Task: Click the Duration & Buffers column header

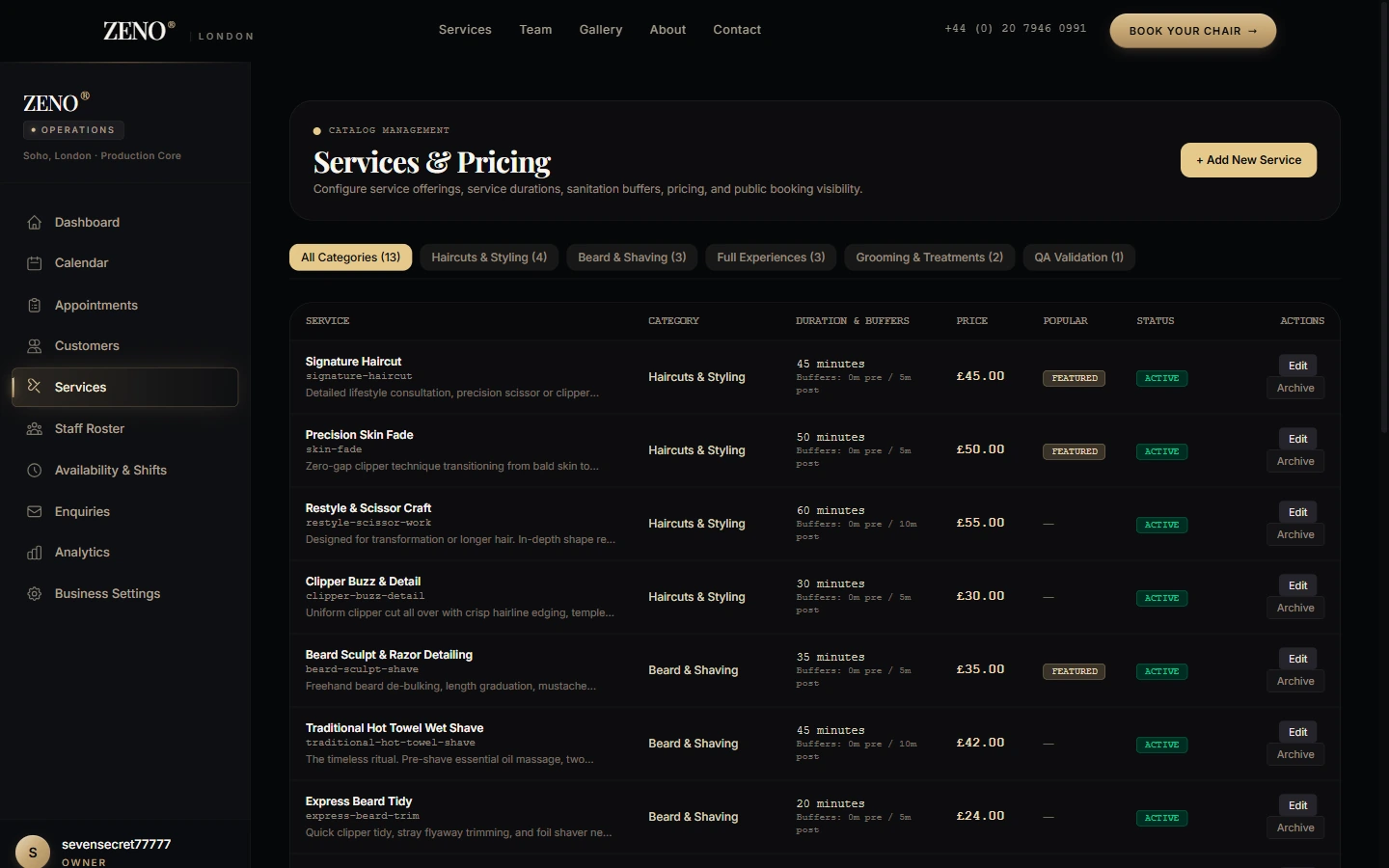Action: (x=853, y=321)
